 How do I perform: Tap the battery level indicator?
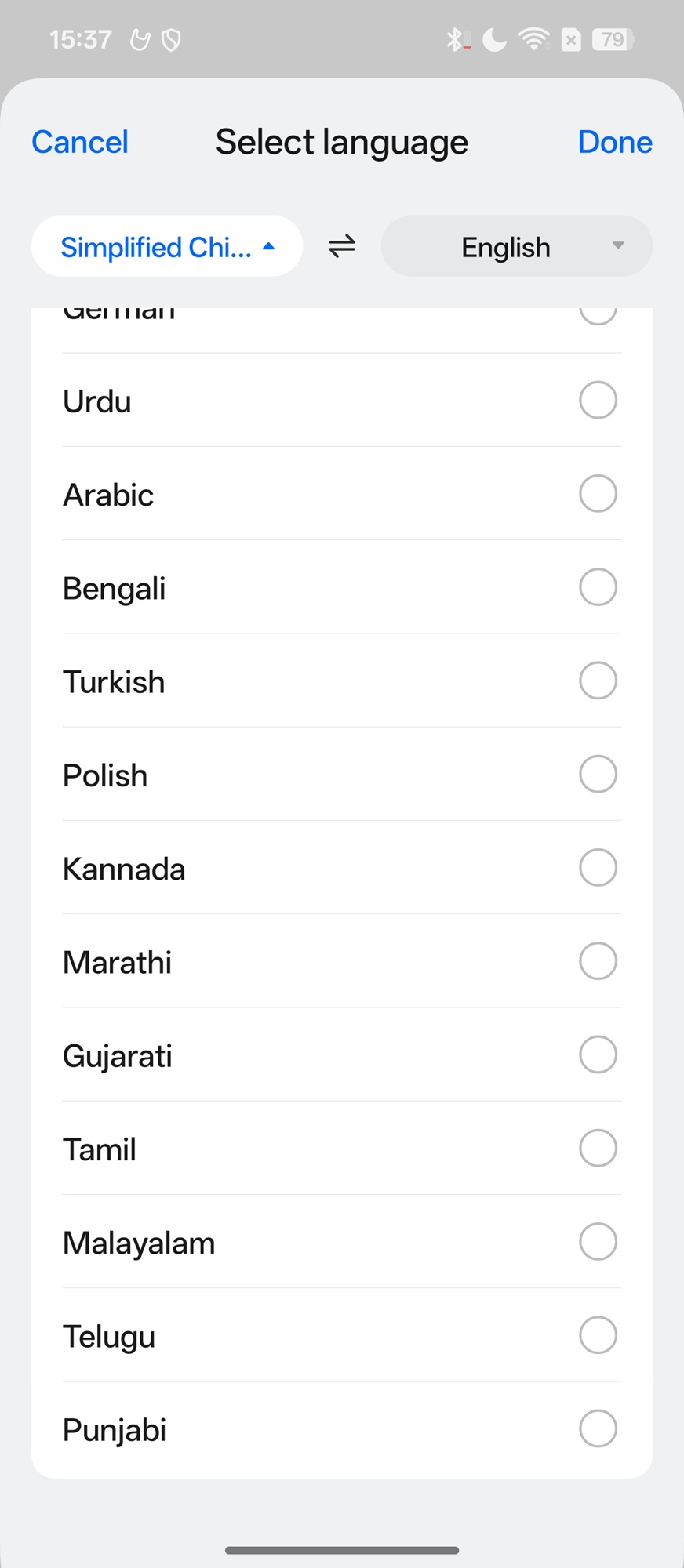pos(613,39)
